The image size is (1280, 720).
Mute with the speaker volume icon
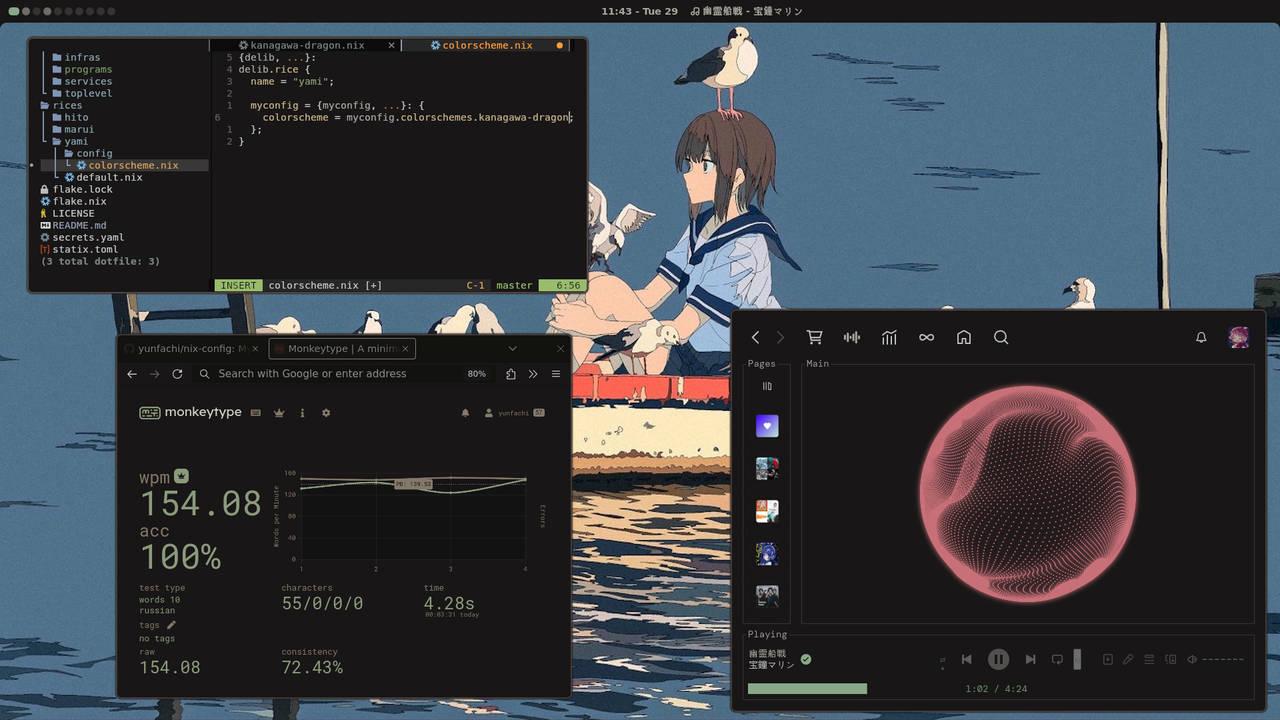pyautogui.click(x=1191, y=659)
